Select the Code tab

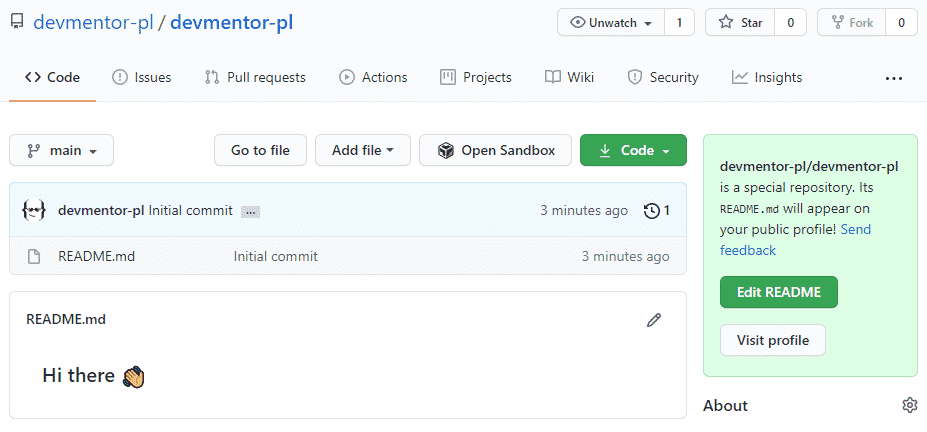53,77
